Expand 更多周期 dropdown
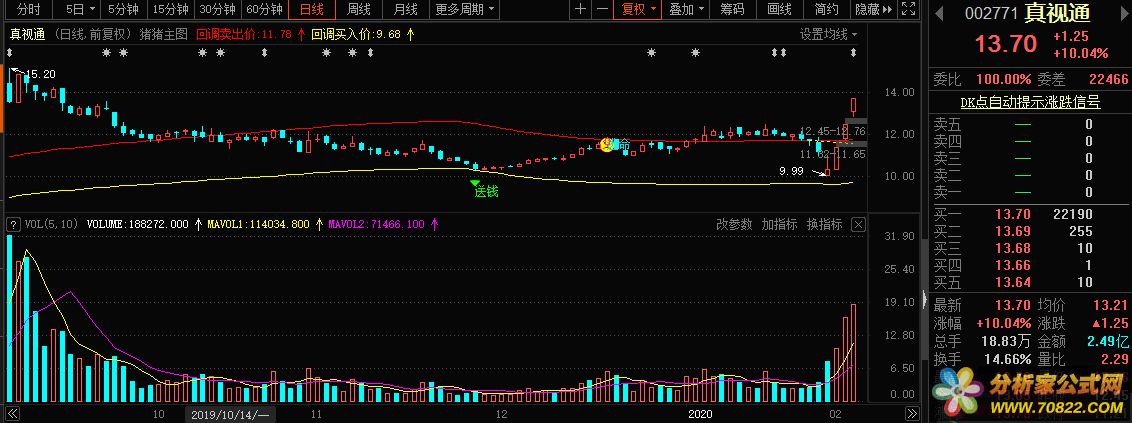 pyautogui.click(x=466, y=9)
